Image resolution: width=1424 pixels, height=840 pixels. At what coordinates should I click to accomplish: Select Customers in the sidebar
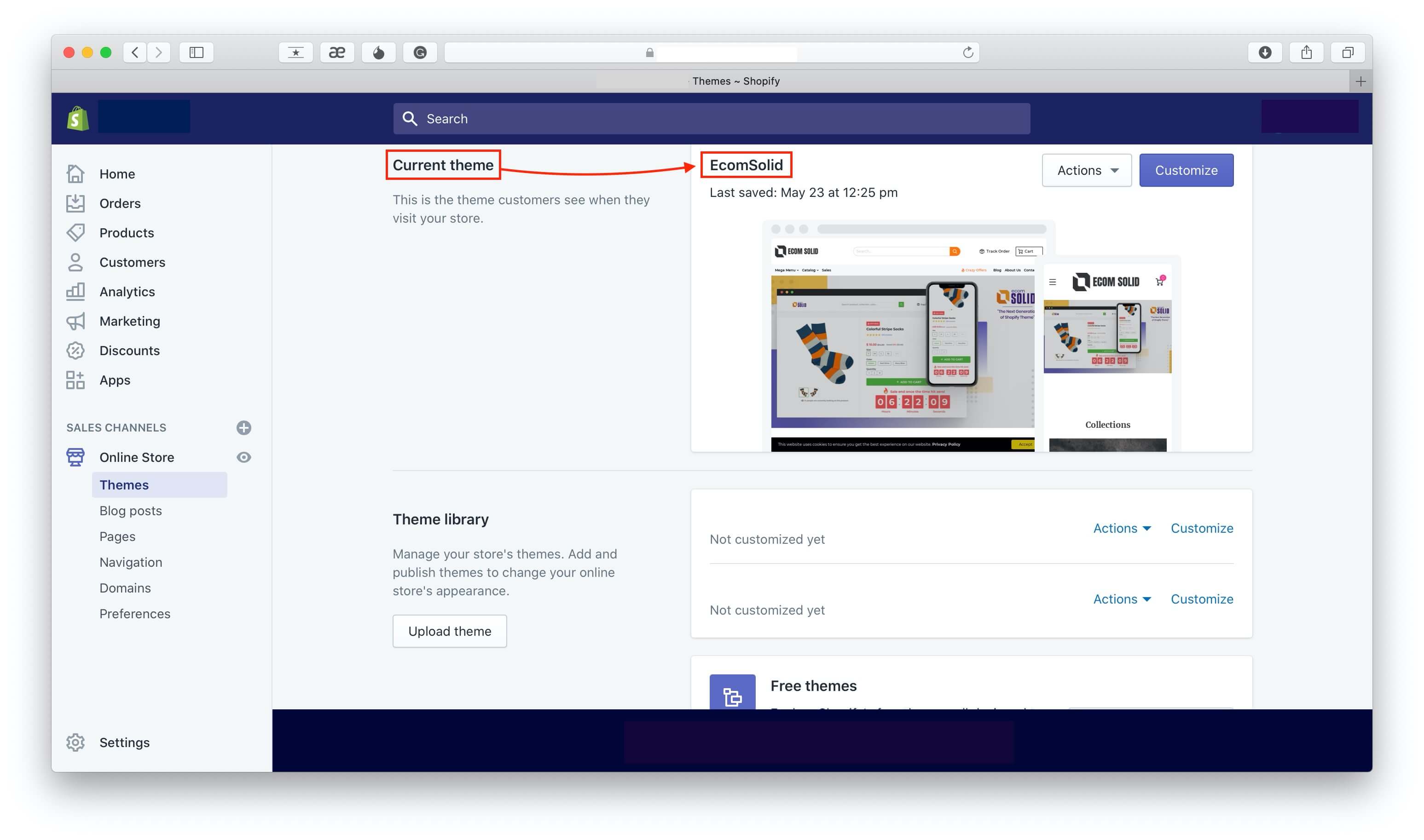tap(133, 262)
